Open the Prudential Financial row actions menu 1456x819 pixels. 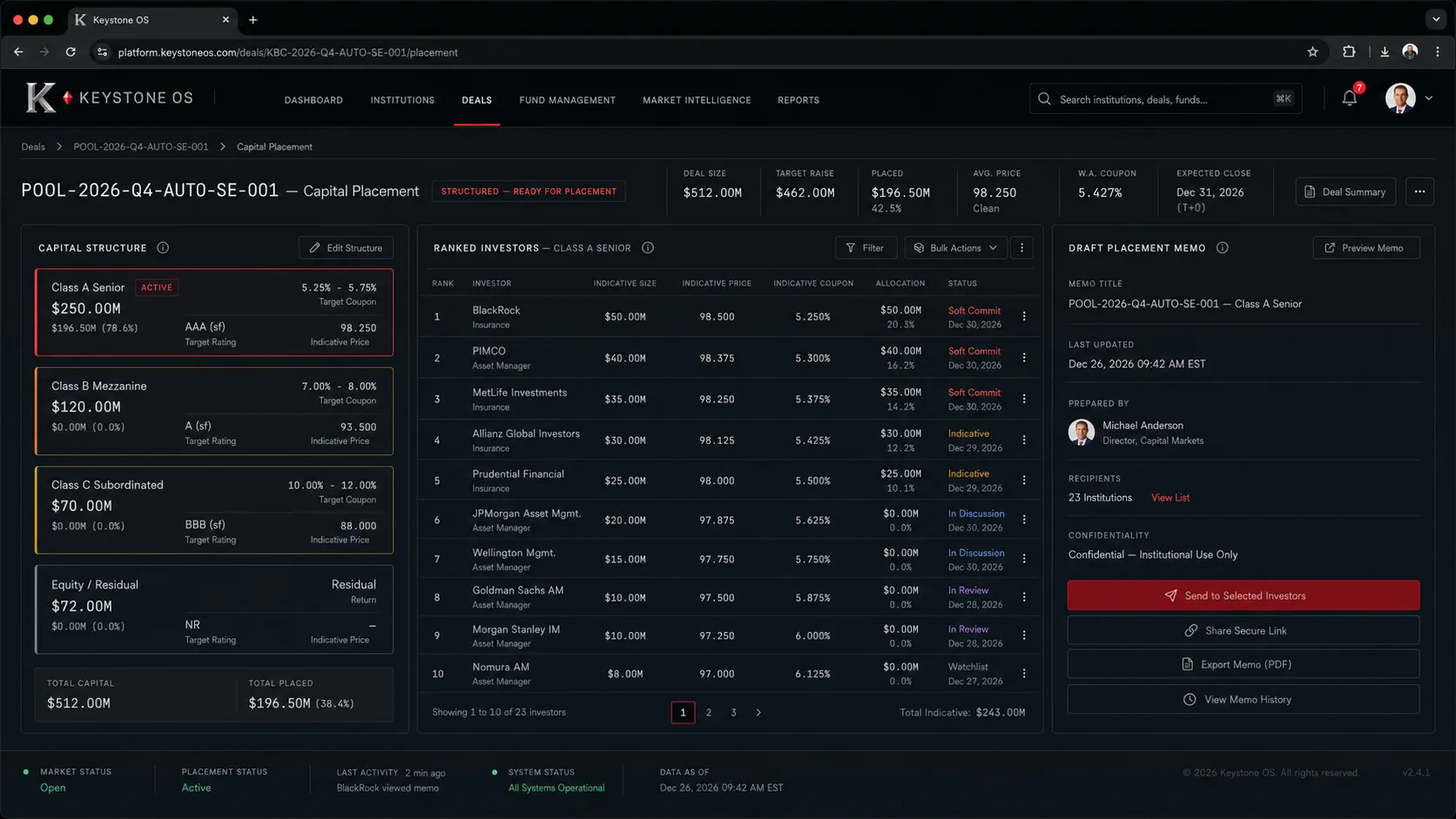1024,480
